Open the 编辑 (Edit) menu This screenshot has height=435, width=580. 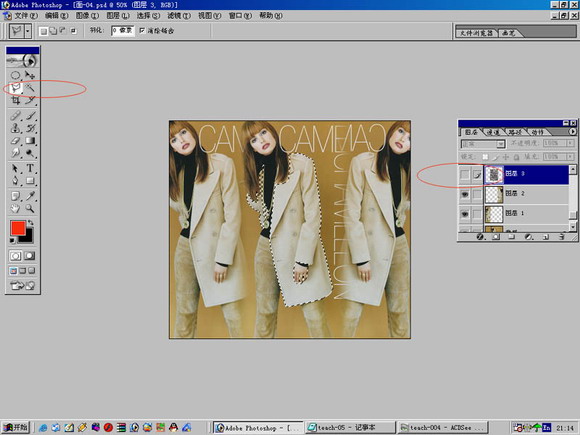[56, 16]
